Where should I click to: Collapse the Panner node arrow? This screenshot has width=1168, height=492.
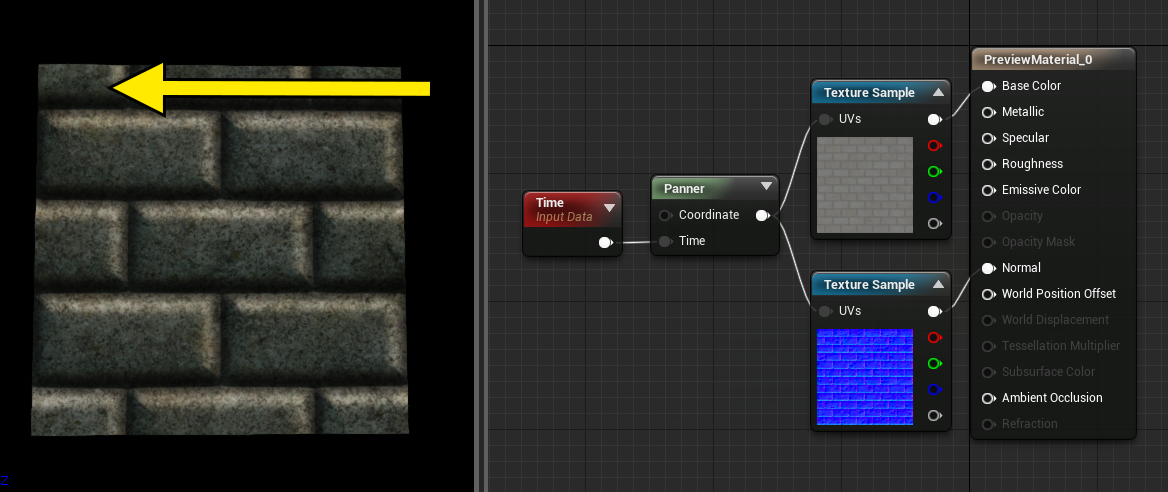coord(766,186)
